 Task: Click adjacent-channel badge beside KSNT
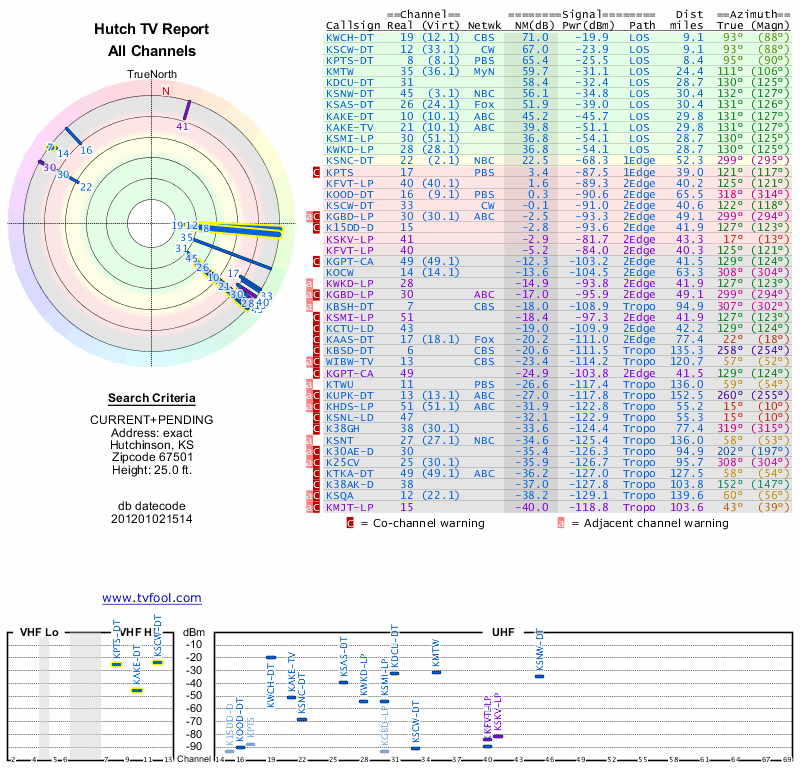309,440
